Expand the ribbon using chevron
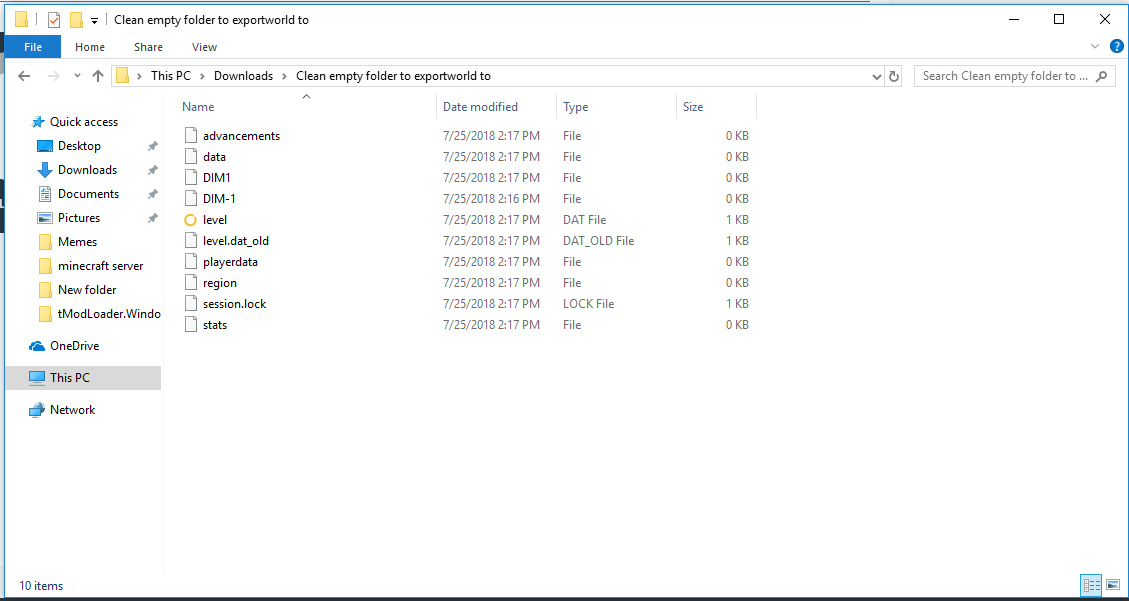Image resolution: width=1129 pixels, height=601 pixels. [1095, 48]
